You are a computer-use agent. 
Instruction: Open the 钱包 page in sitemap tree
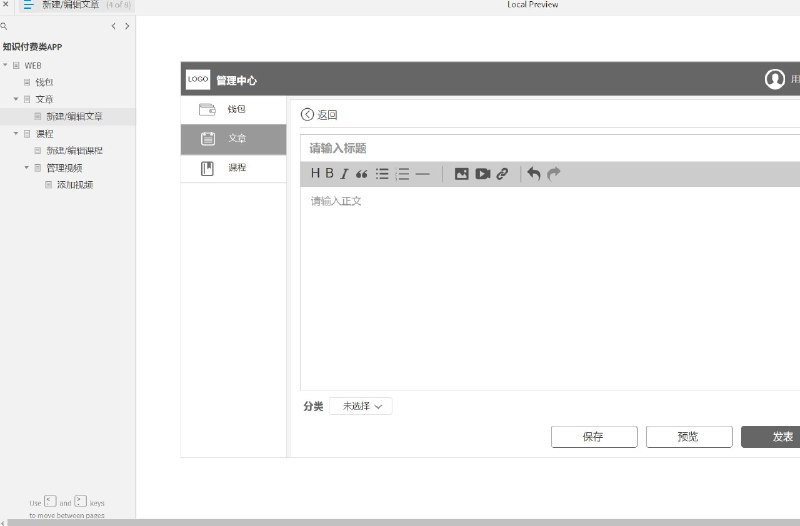44,82
